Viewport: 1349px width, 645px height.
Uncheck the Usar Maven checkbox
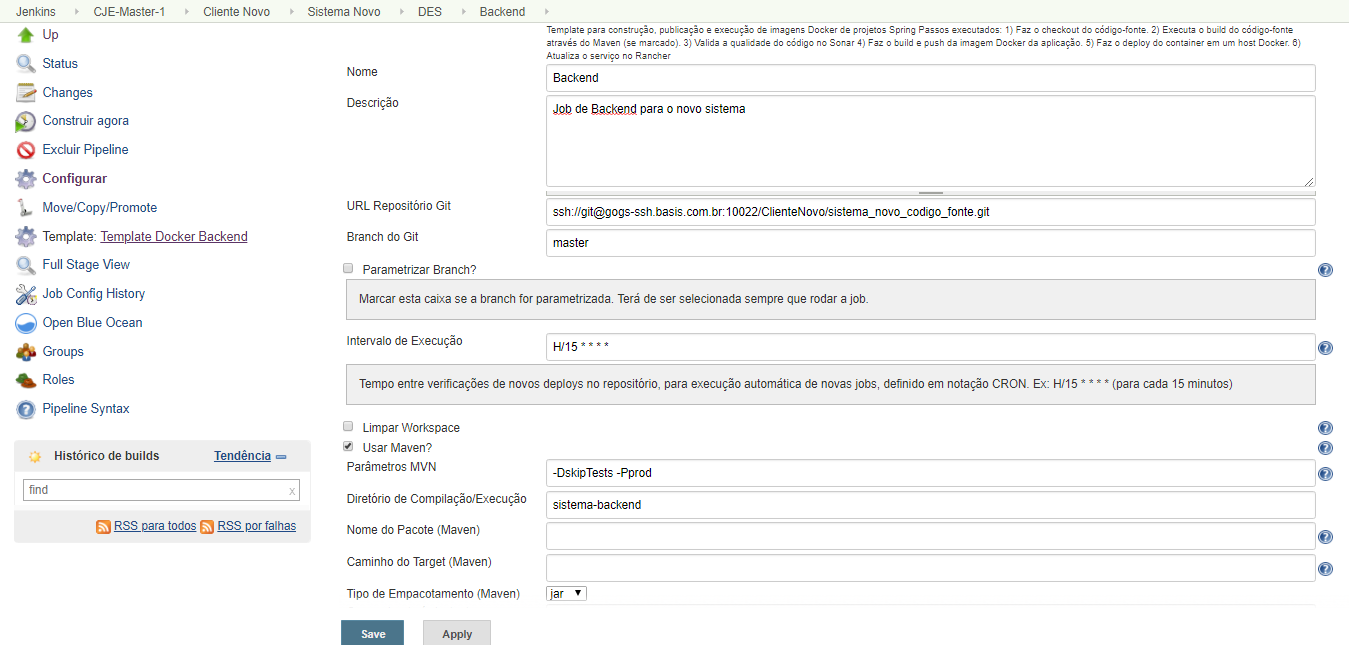348,446
